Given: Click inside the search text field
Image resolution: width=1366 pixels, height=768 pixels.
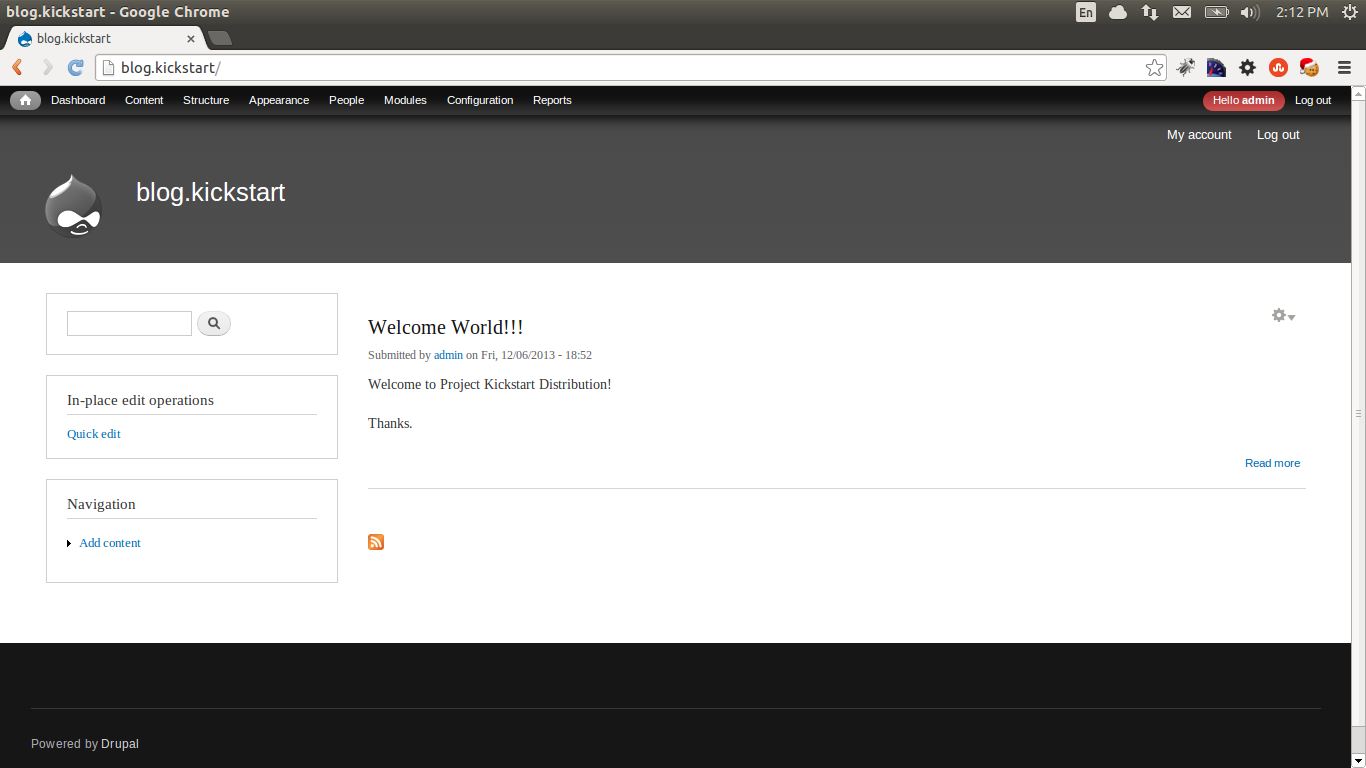Looking at the screenshot, I should pos(129,323).
